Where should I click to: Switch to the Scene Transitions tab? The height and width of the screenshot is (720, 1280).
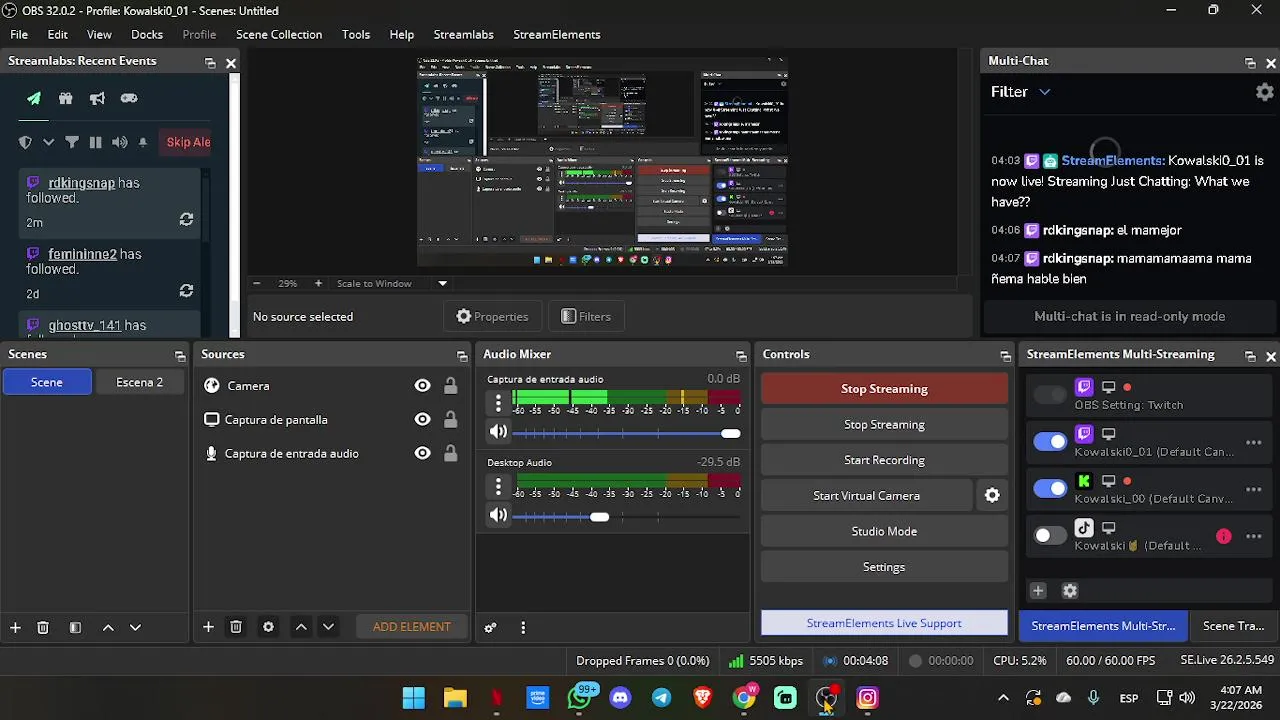(1233, 626)
